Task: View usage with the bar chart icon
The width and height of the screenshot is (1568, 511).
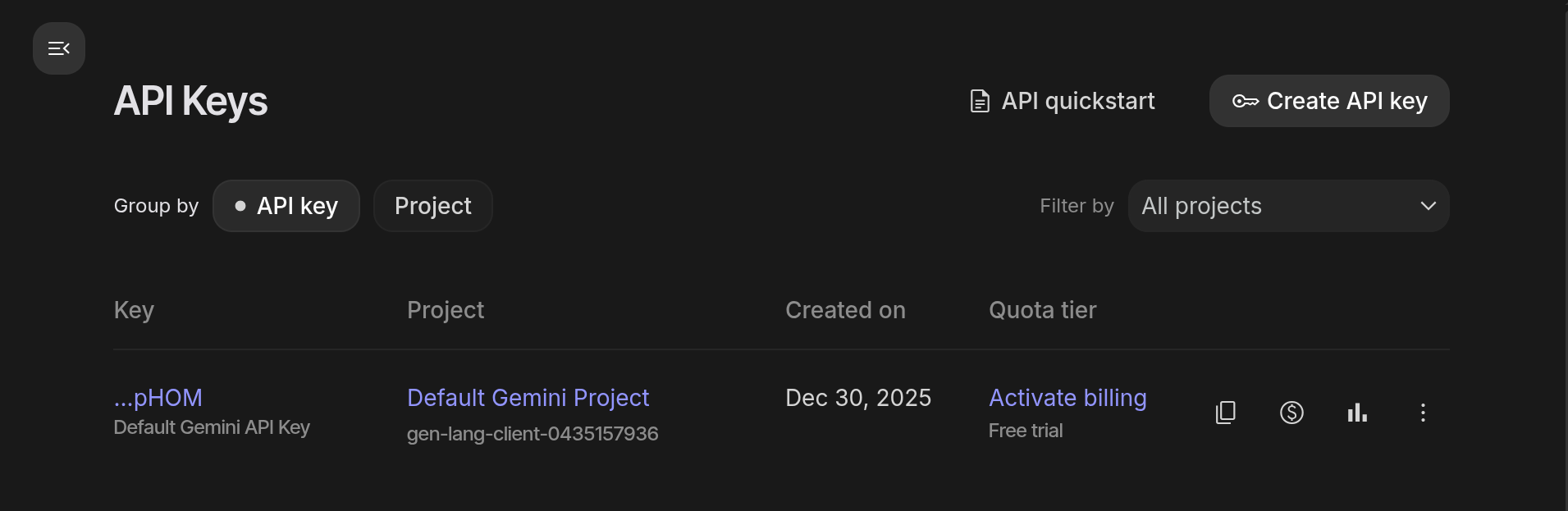Action: click(1357, 413)
